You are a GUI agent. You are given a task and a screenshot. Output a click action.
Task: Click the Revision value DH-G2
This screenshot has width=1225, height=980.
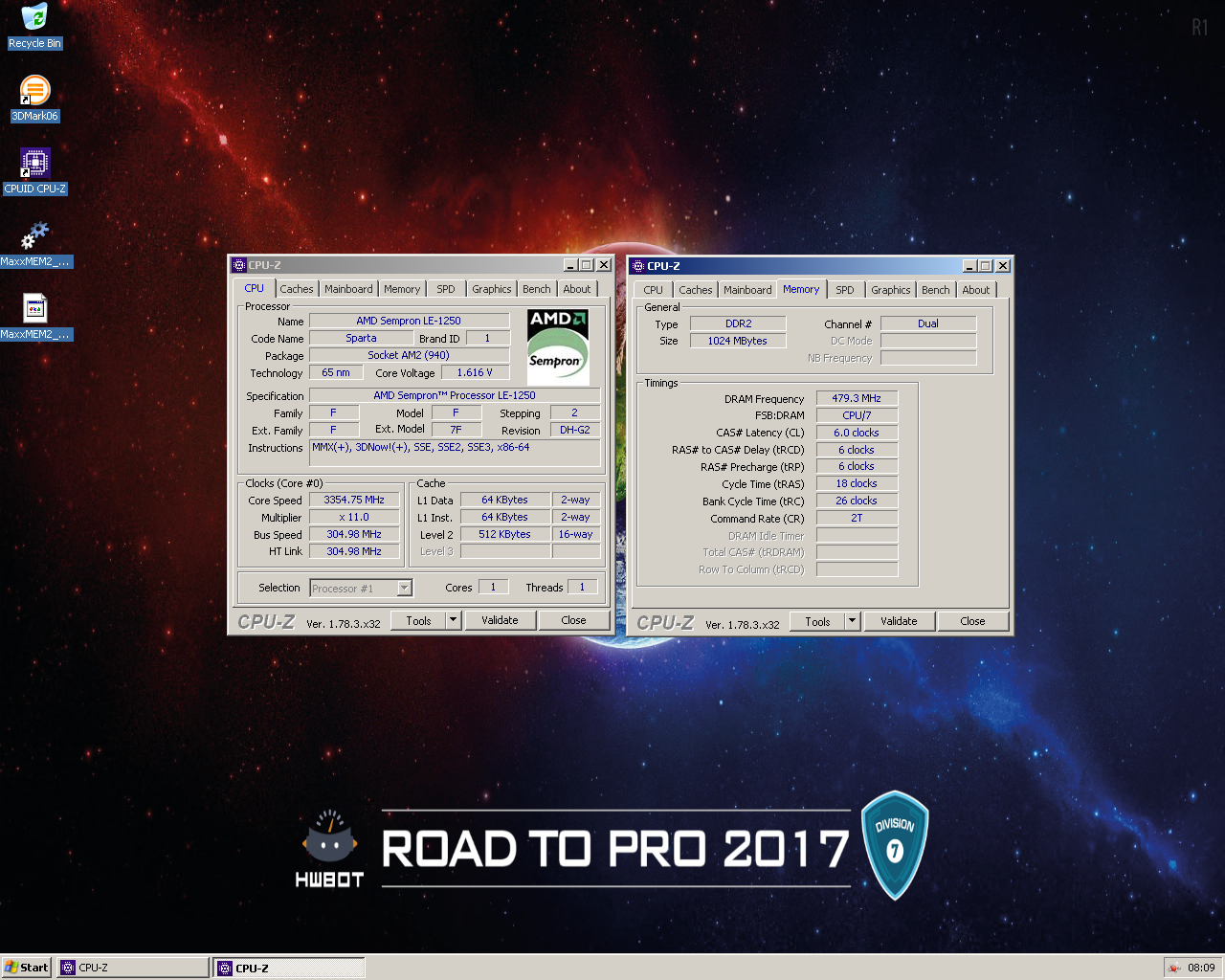coord(575,430)
